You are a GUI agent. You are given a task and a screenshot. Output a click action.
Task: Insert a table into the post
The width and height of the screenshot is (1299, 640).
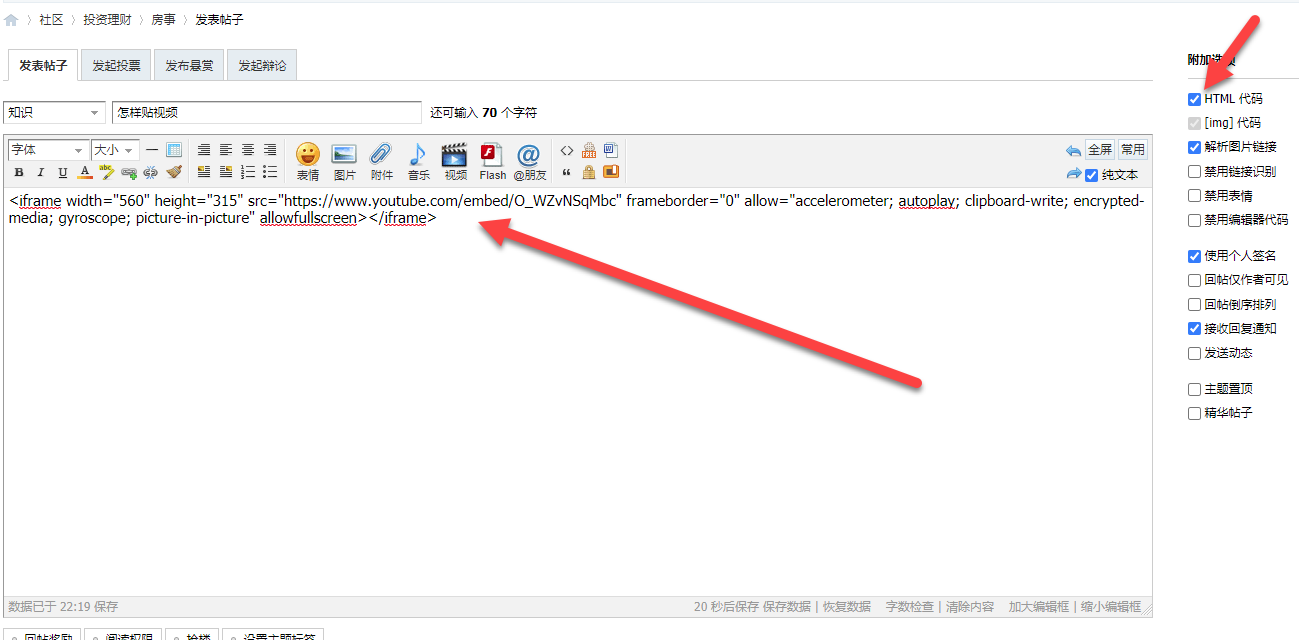(x=174, y=150)
